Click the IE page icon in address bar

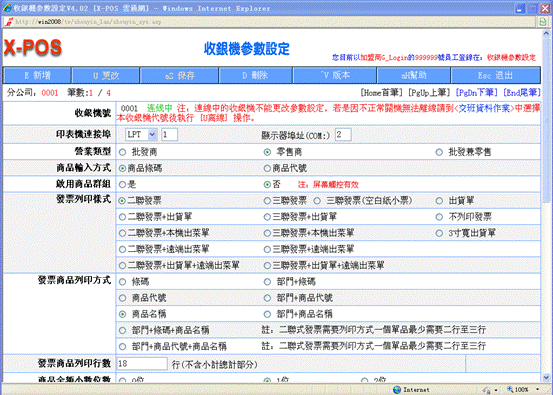click(8, 22)
